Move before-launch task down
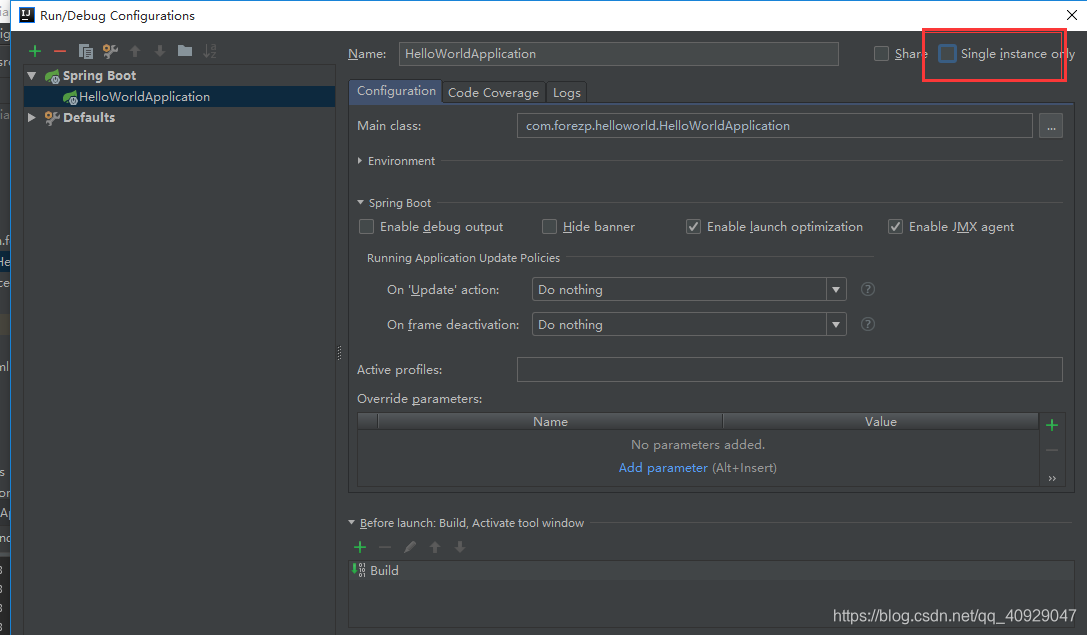The image size is (1087, 635). click(x=460, y=547)
